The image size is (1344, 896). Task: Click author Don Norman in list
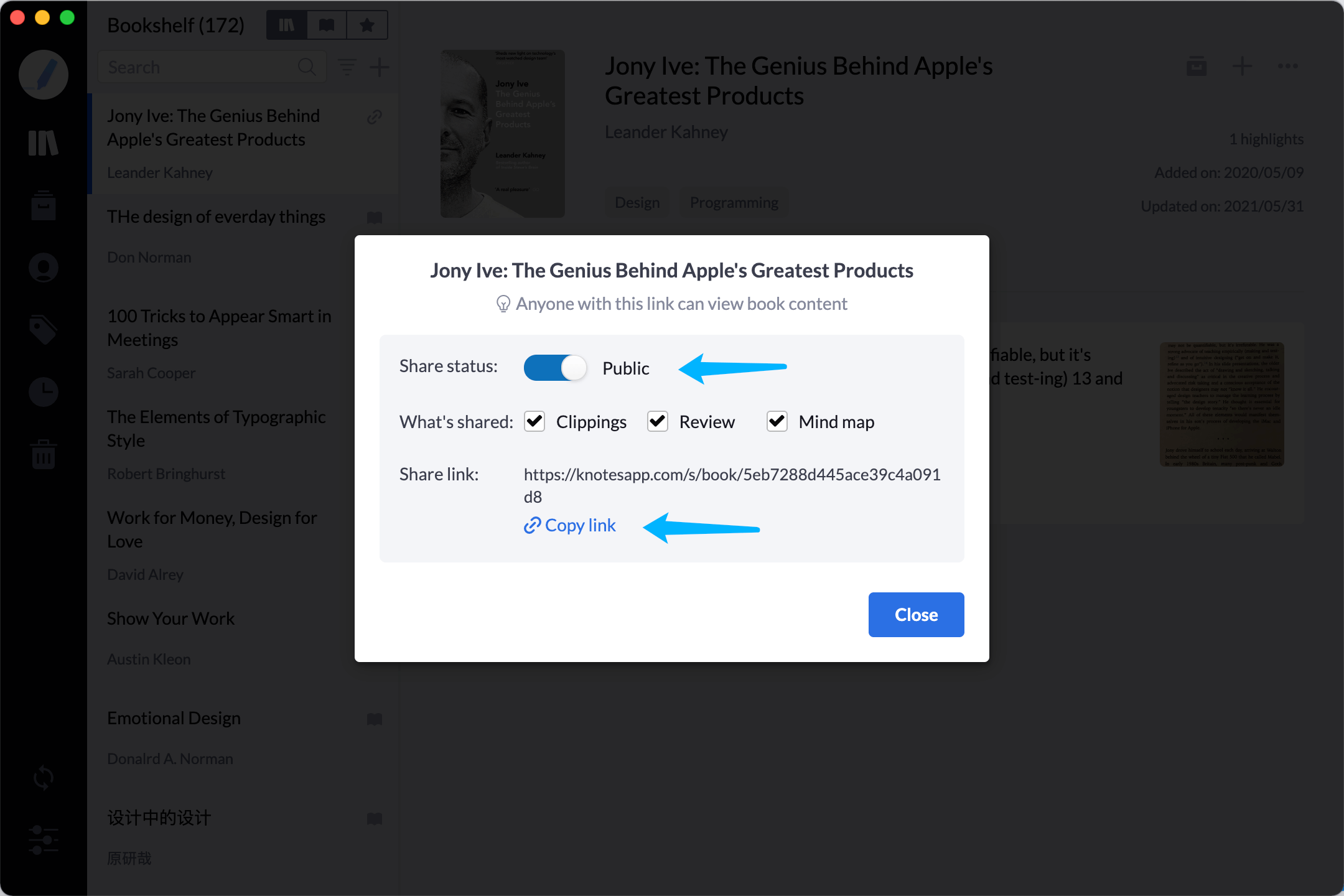pos(149,258)
